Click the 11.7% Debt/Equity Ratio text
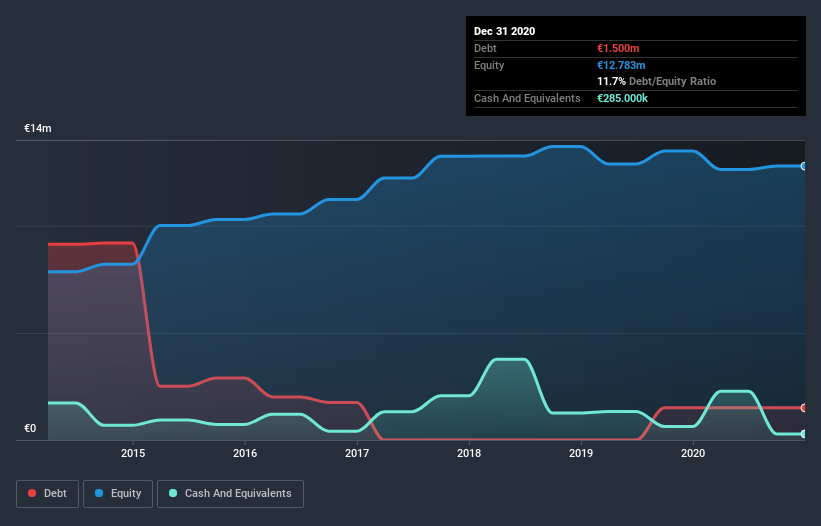This screenshot has width=821, height=526. (x=657, y=82)
